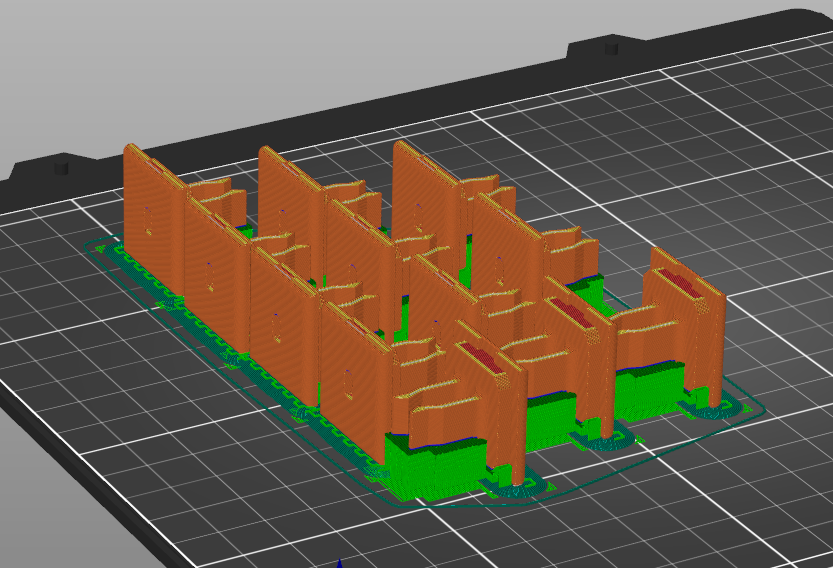The image size is (833, 568).
Task: Click the left notch on the bed's back edge
Action: coord(58,165)
